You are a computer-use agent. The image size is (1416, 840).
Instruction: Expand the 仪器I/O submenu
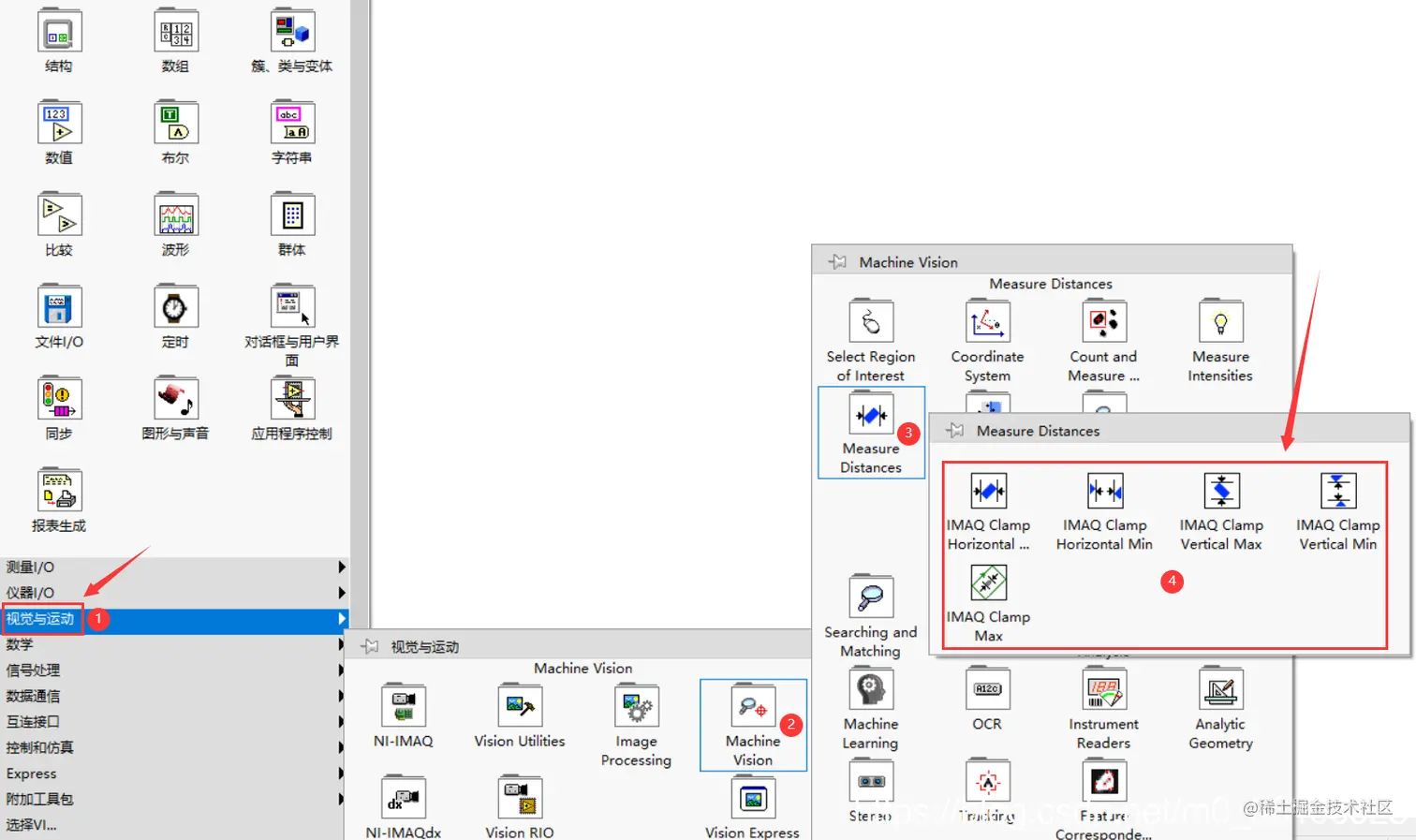pos(175,593)
